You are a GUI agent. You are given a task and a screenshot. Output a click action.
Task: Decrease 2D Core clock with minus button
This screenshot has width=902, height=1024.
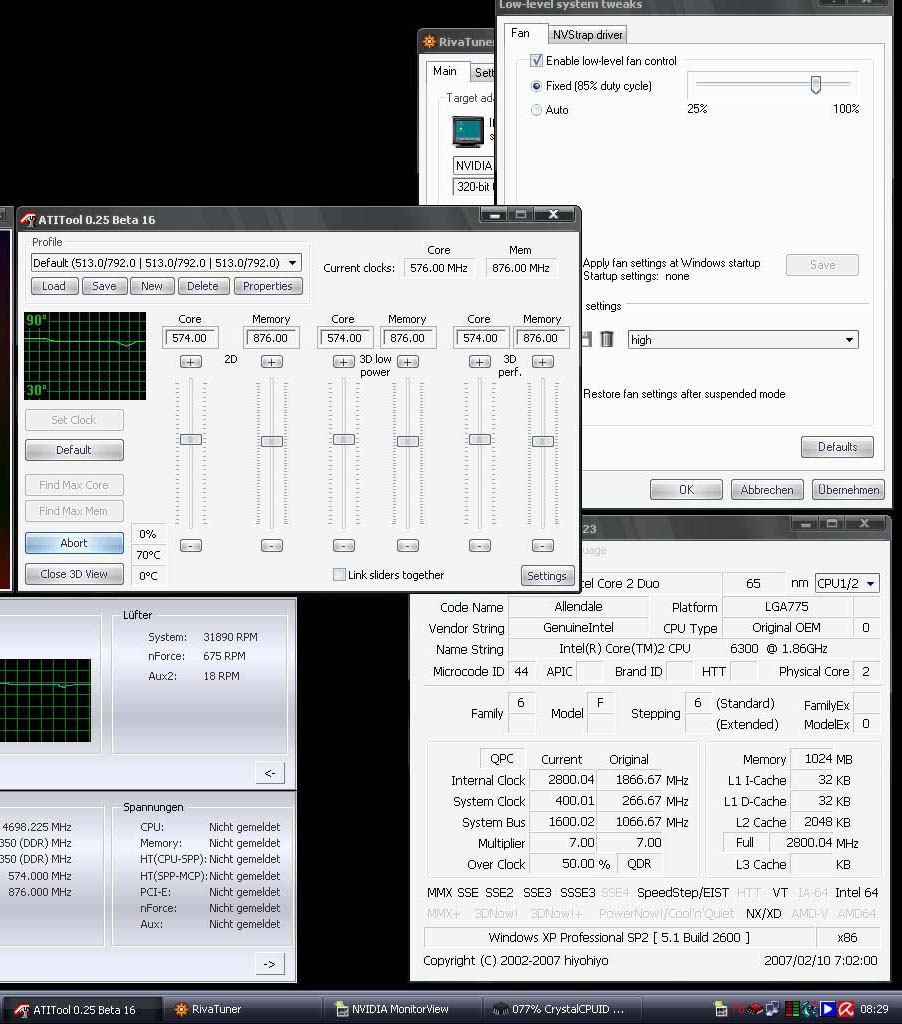click(x=191, y=545)
